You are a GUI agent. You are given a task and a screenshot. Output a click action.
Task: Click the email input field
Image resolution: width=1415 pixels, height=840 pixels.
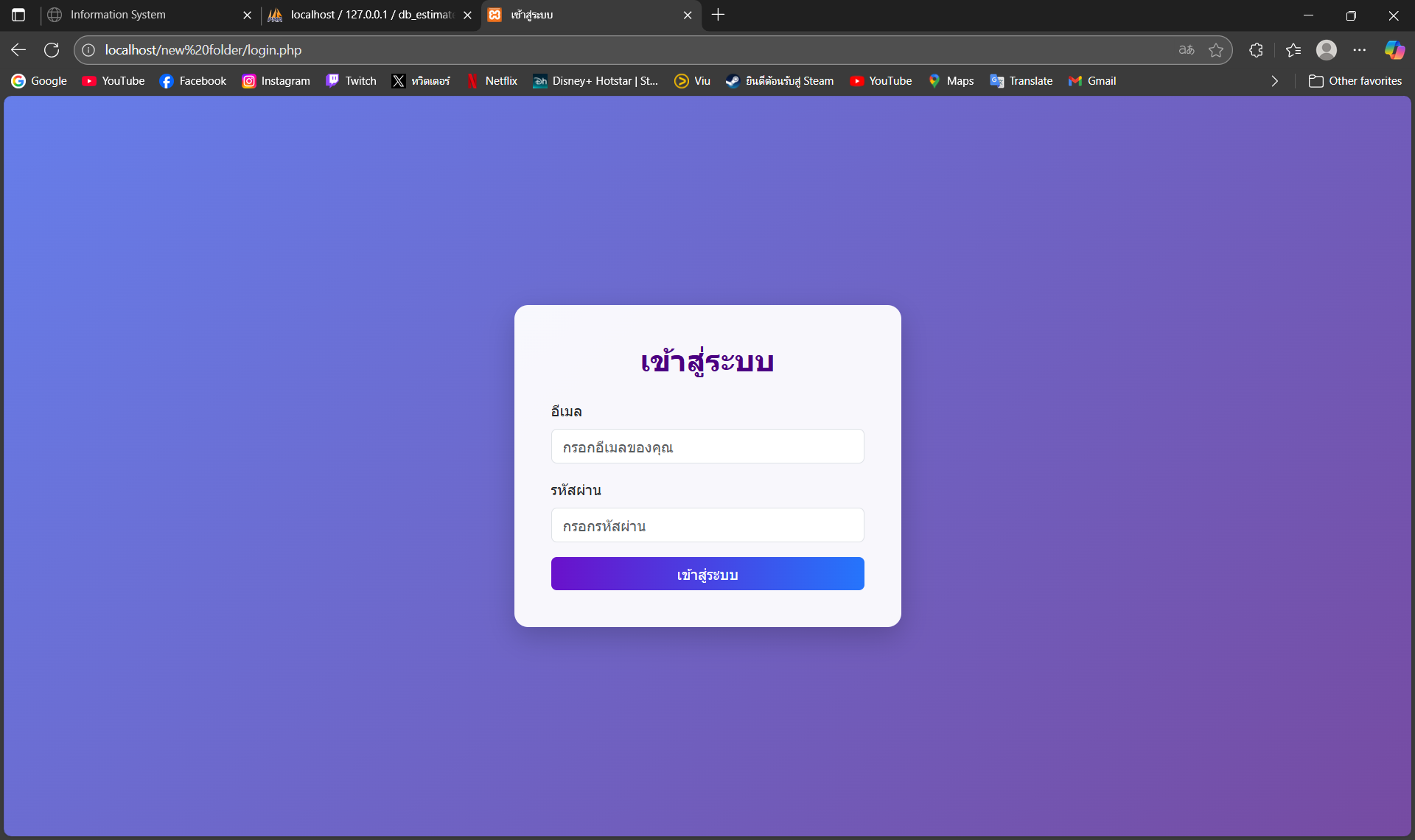click(707, 447)
